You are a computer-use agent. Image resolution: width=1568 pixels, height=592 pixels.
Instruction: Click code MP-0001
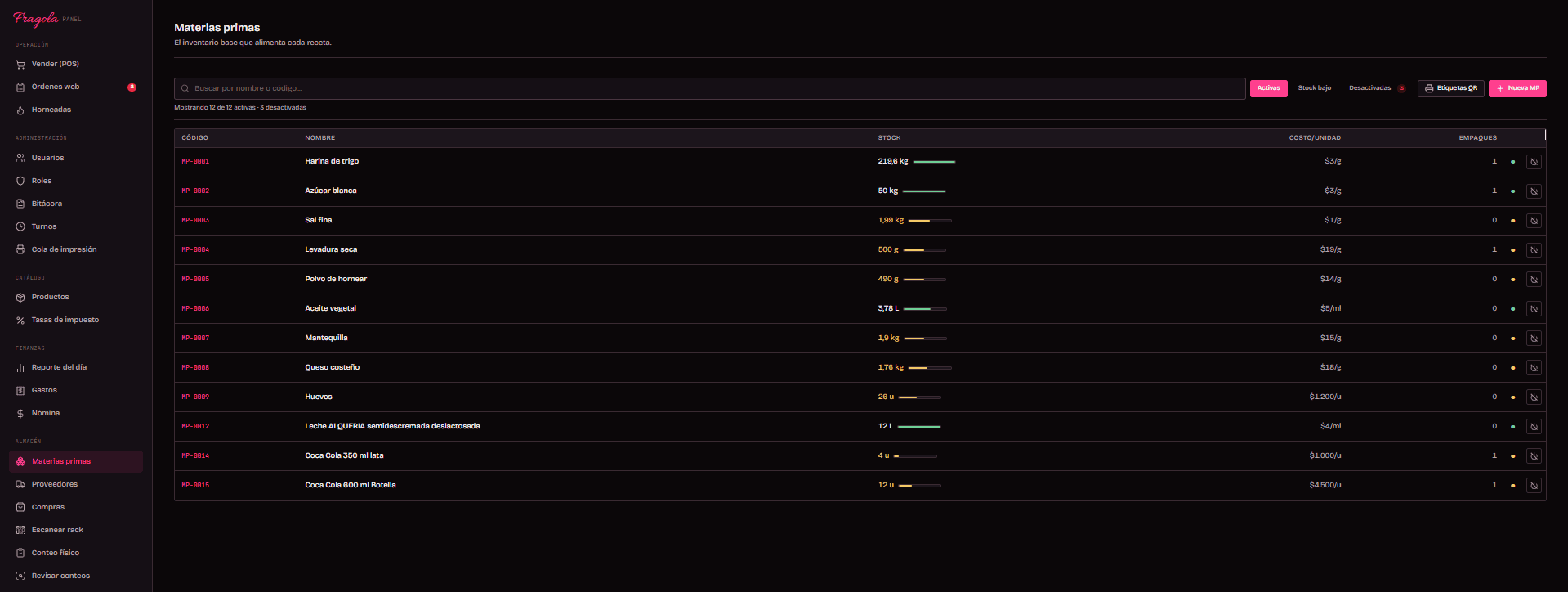coord(195,162)
